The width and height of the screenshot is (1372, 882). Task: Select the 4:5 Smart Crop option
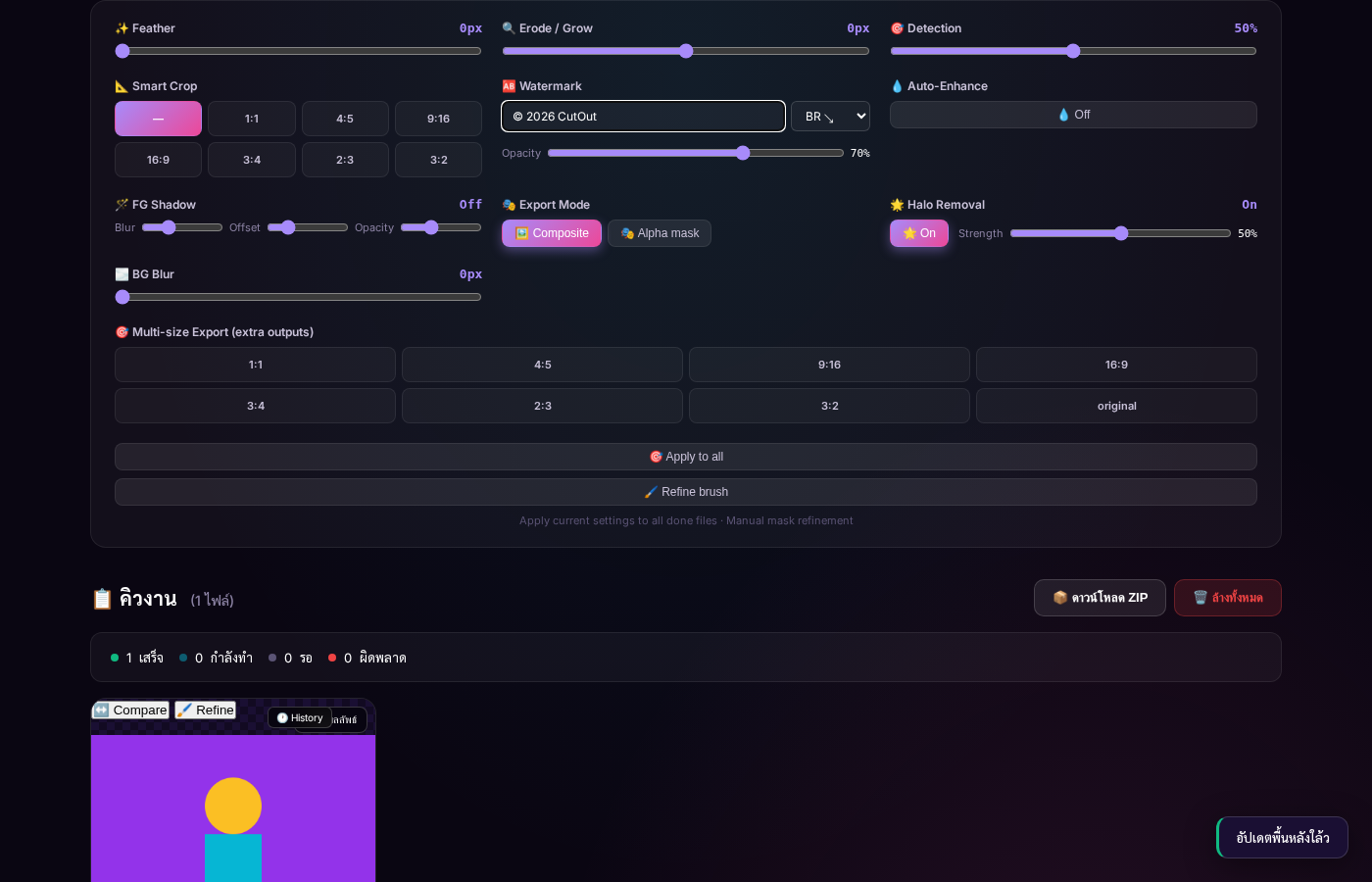click(345, 119)
